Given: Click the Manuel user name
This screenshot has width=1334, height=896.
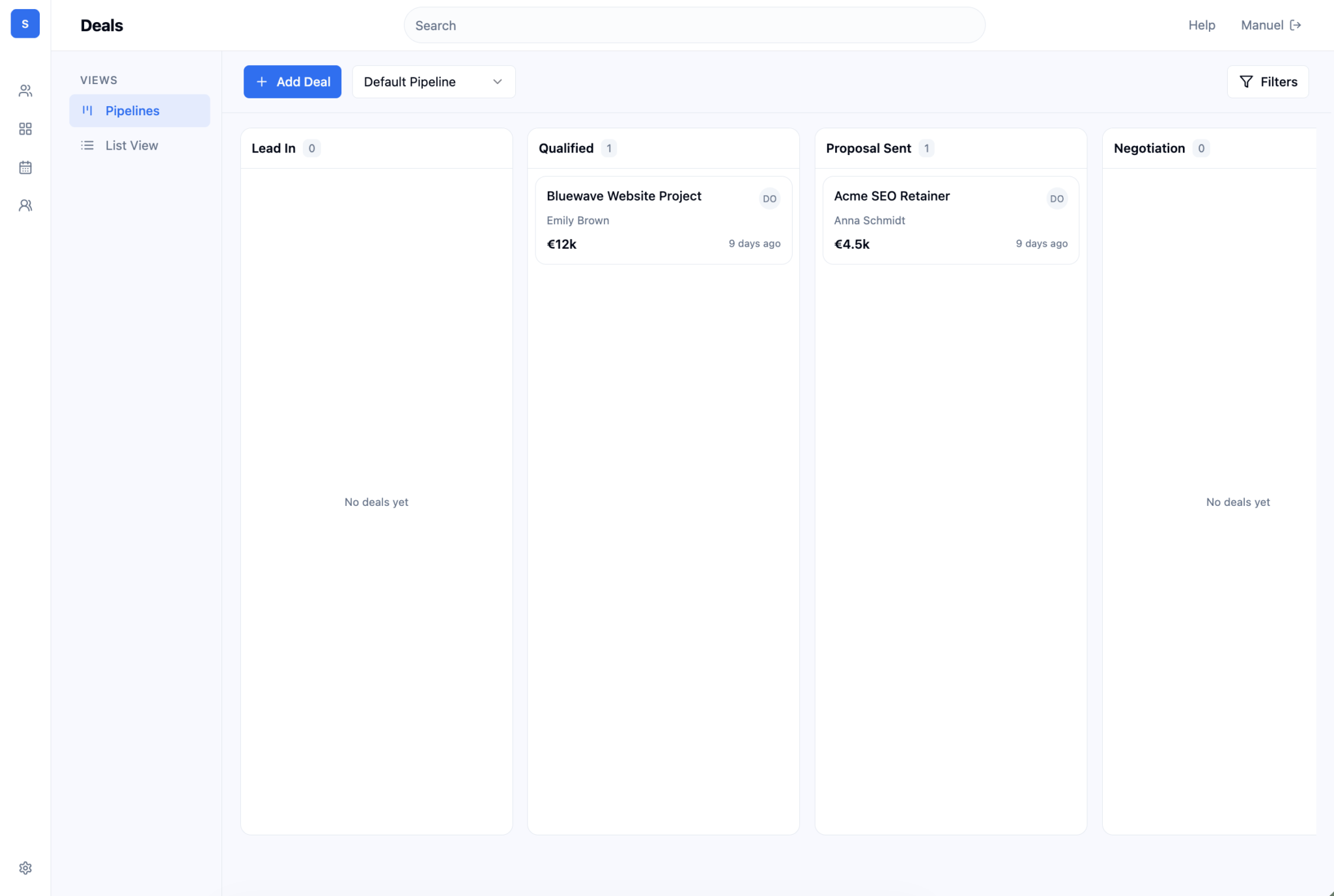Looking at the screenshot, I should tap(1262, 25).
